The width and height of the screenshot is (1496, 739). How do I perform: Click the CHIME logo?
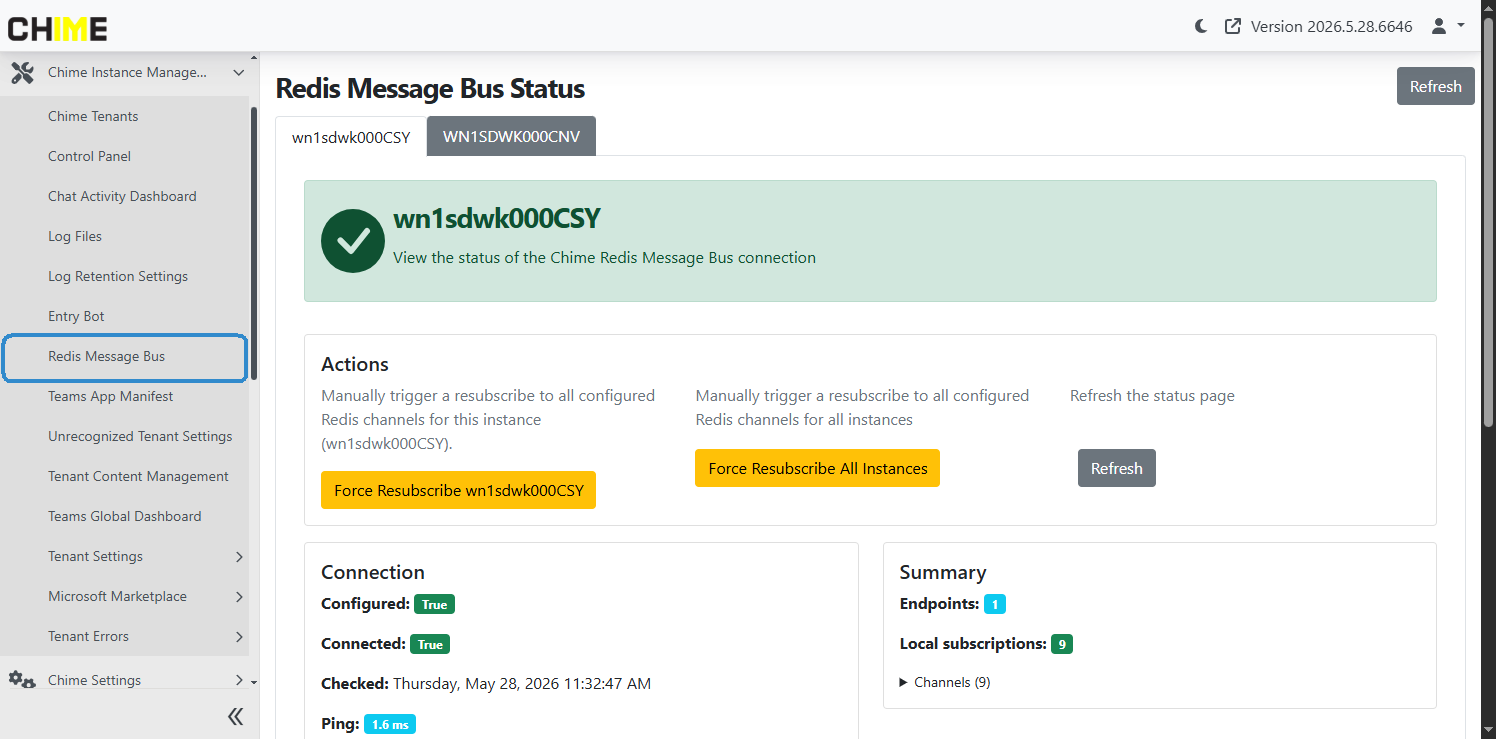pyautogui.click(x=57, y=28)
